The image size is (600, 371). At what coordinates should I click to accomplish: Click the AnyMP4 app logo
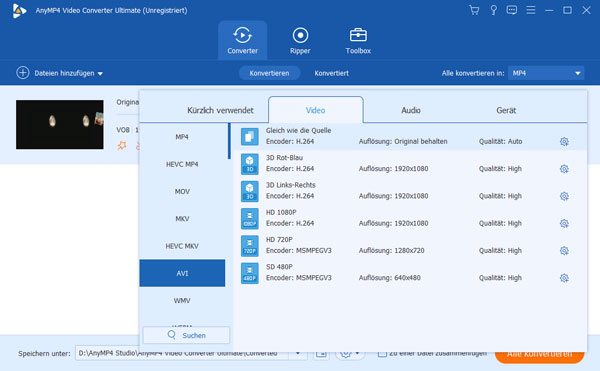tap(19, 11)
